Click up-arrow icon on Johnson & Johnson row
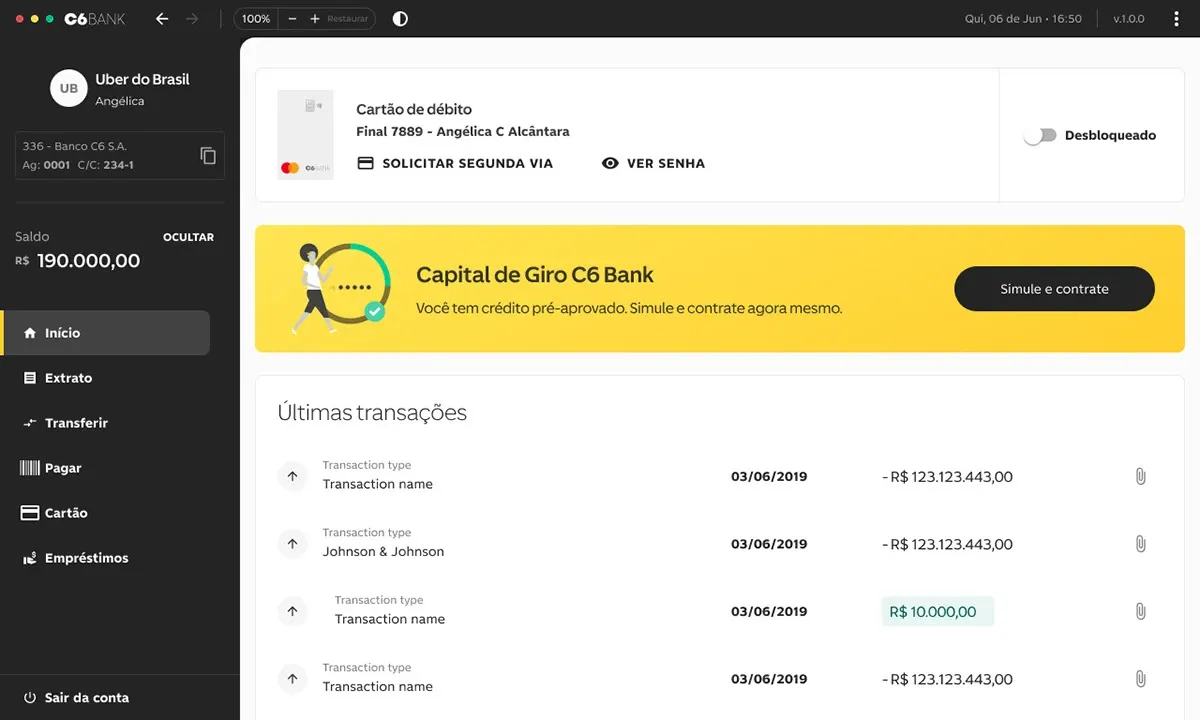Image resolution: width=1200 pixels, height=720 pixels. coord(292,544)
